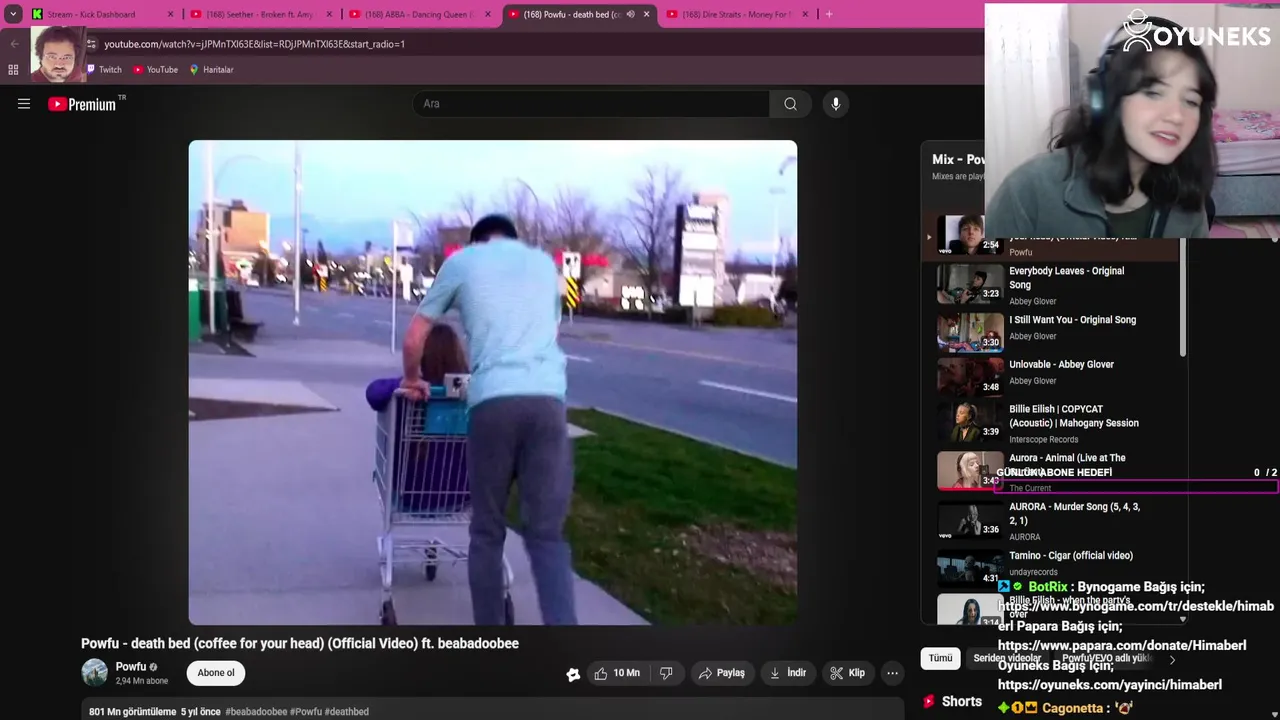This screenshot has height=720, width=1280.
Task: Click the Tümü filter chip
Action: [x=940, y=658]
